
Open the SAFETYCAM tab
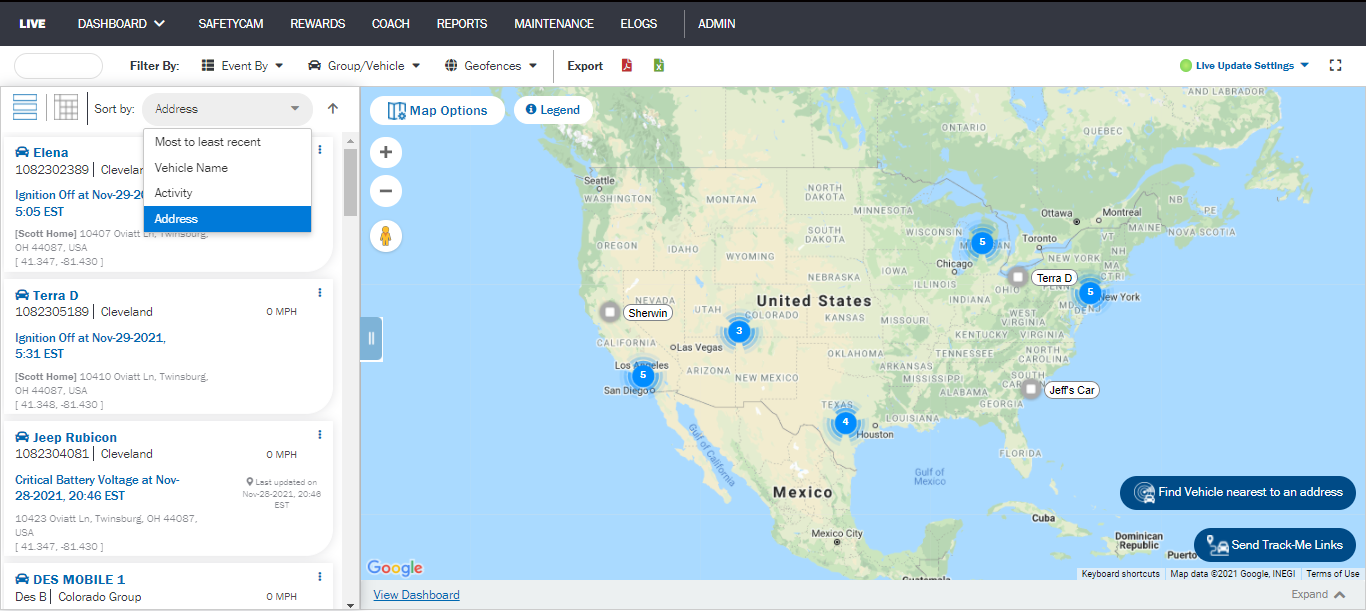coord(231,23)
